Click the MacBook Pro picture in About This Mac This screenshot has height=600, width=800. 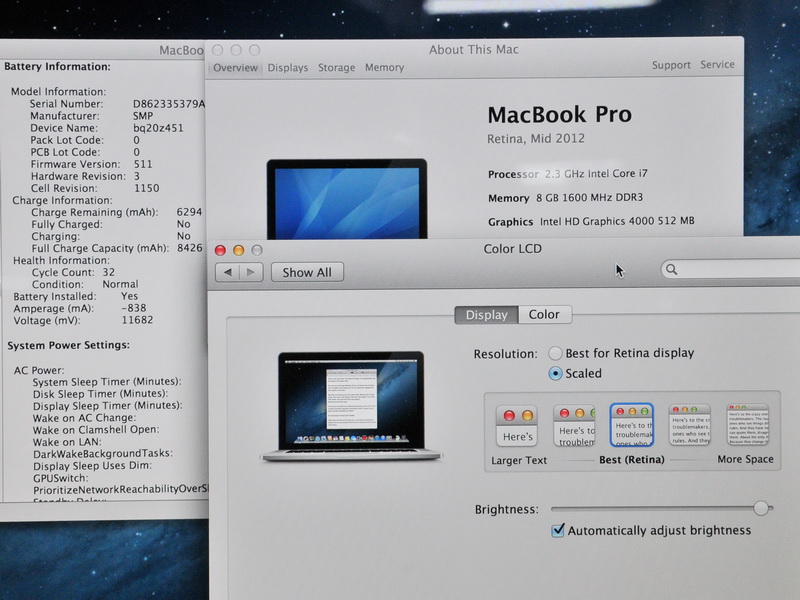[x=347, y=199]
